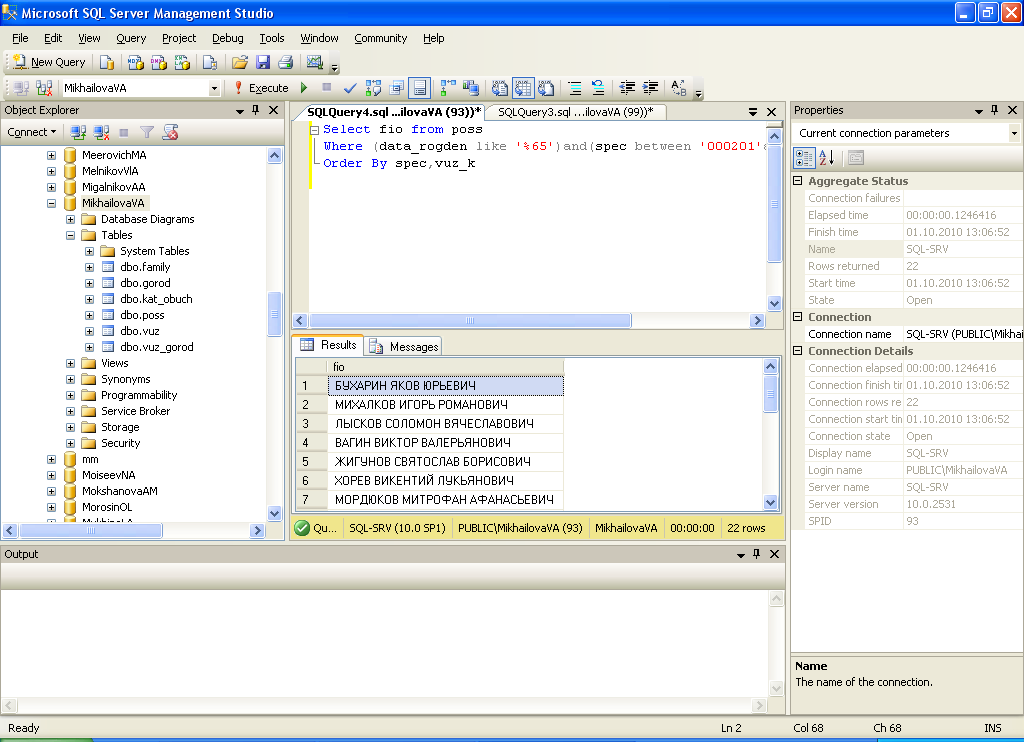Click Object Explorer vertical scrollbar thumb

[274, 314]
